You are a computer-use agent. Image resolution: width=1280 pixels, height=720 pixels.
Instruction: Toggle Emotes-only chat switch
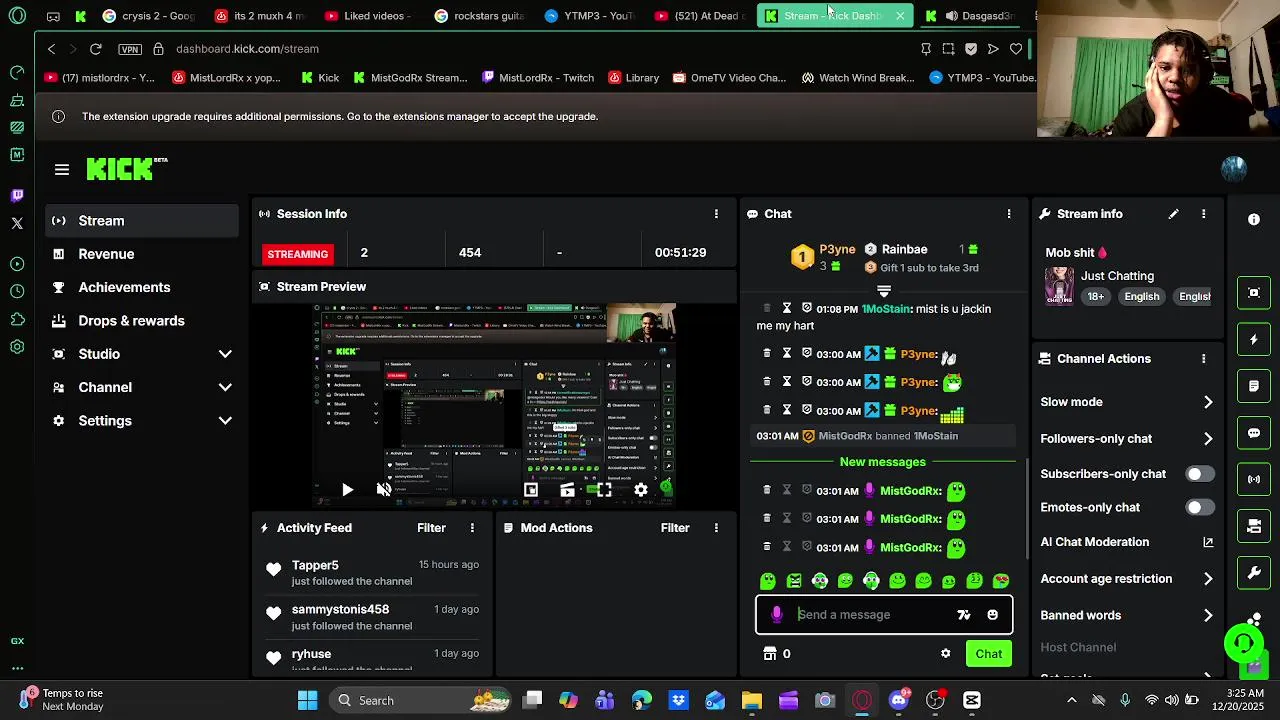(x=1200, y=507)
